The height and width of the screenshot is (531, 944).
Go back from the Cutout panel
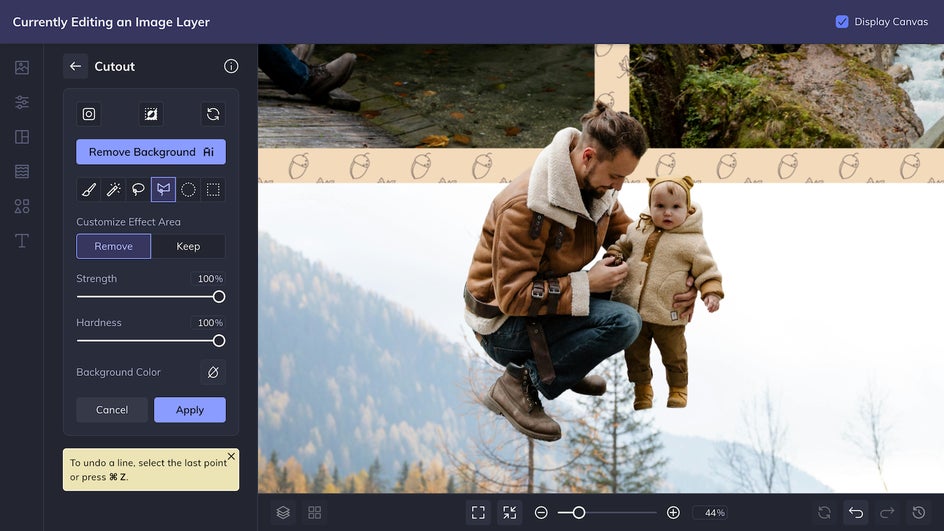tap(75, 66)
